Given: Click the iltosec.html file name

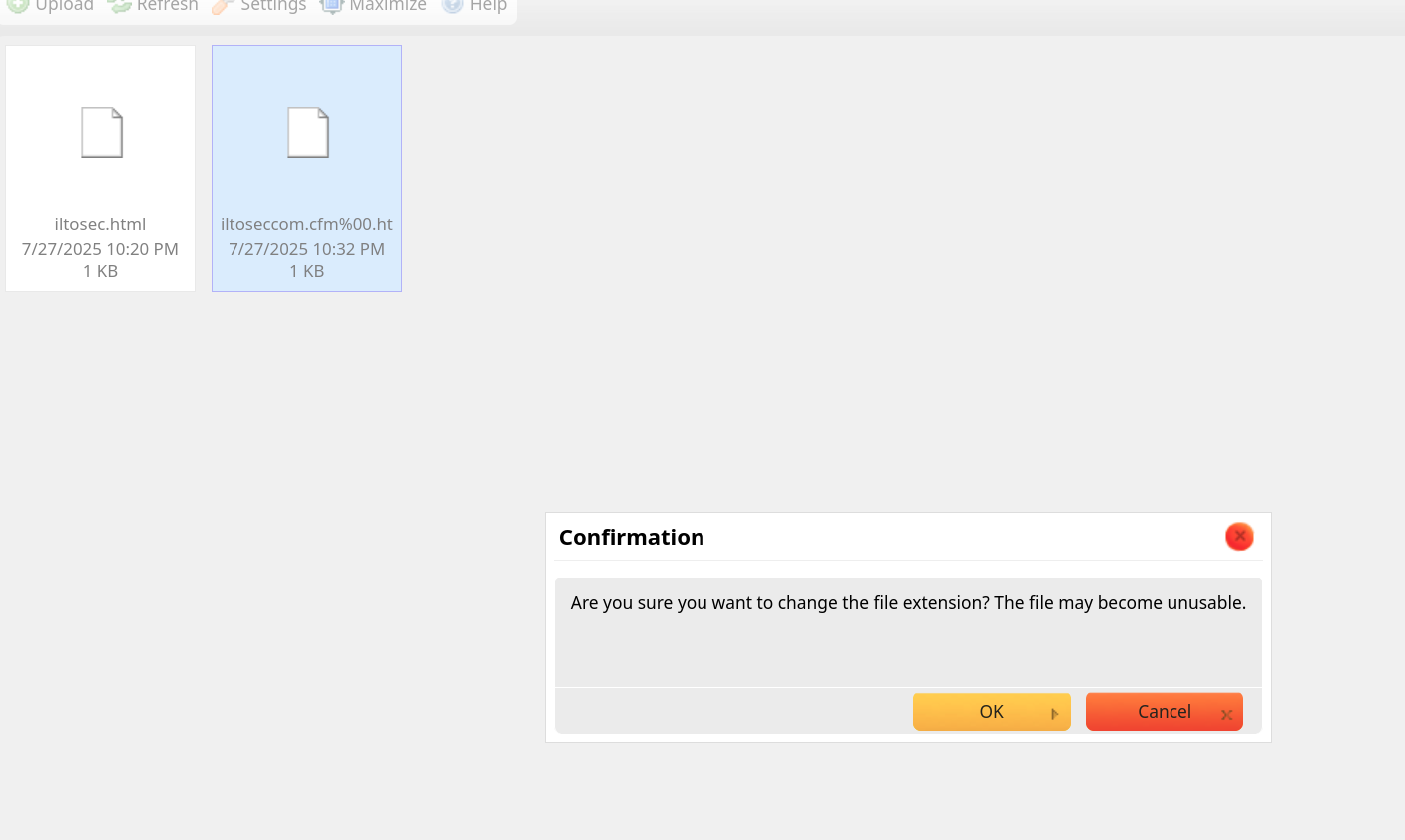Looking at the screenshot, I should click(x=100, y=224).
